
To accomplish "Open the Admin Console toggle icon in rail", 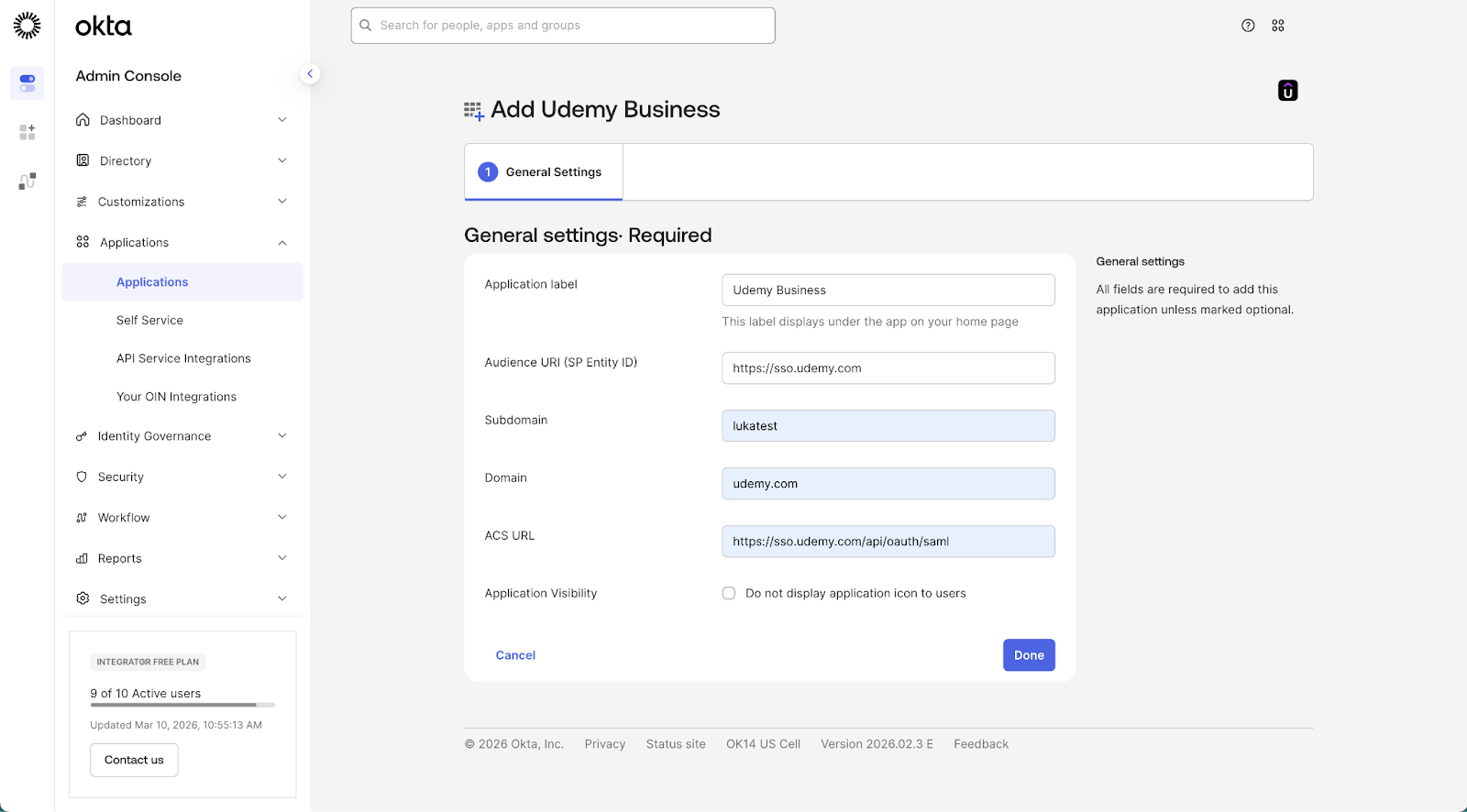I will pyautogui.click(x=28, y=83).
